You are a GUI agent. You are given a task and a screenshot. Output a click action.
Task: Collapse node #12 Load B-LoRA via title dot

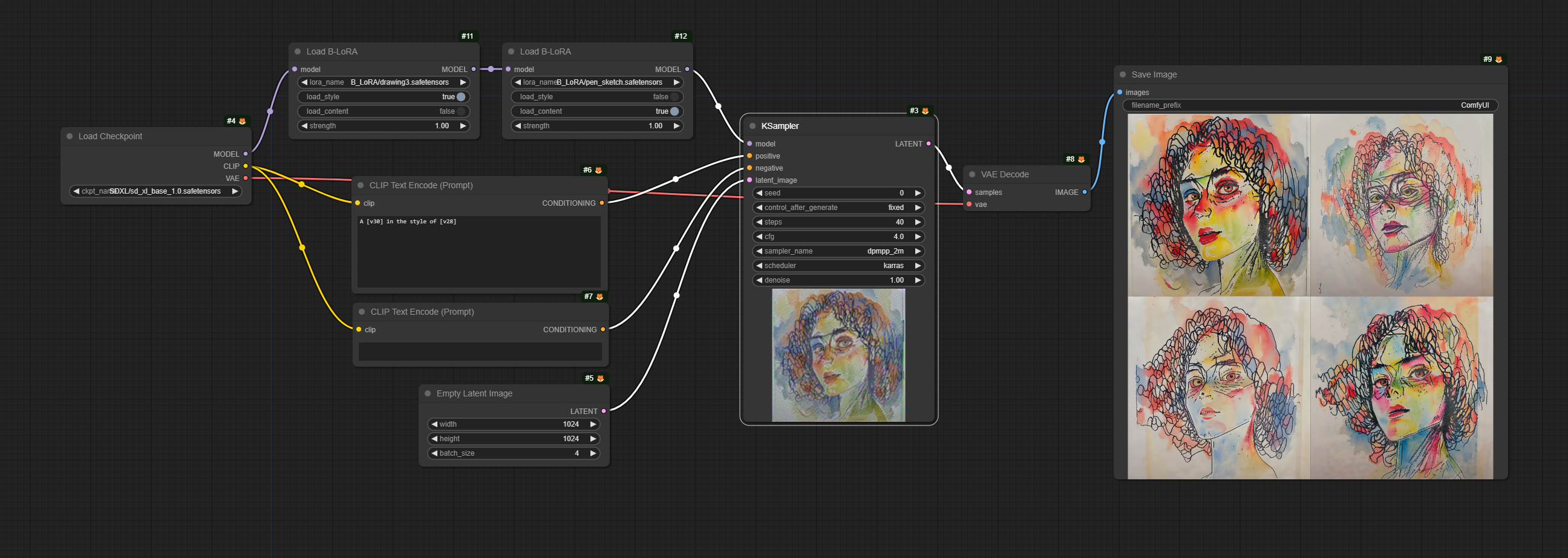[x=511, y=52]
